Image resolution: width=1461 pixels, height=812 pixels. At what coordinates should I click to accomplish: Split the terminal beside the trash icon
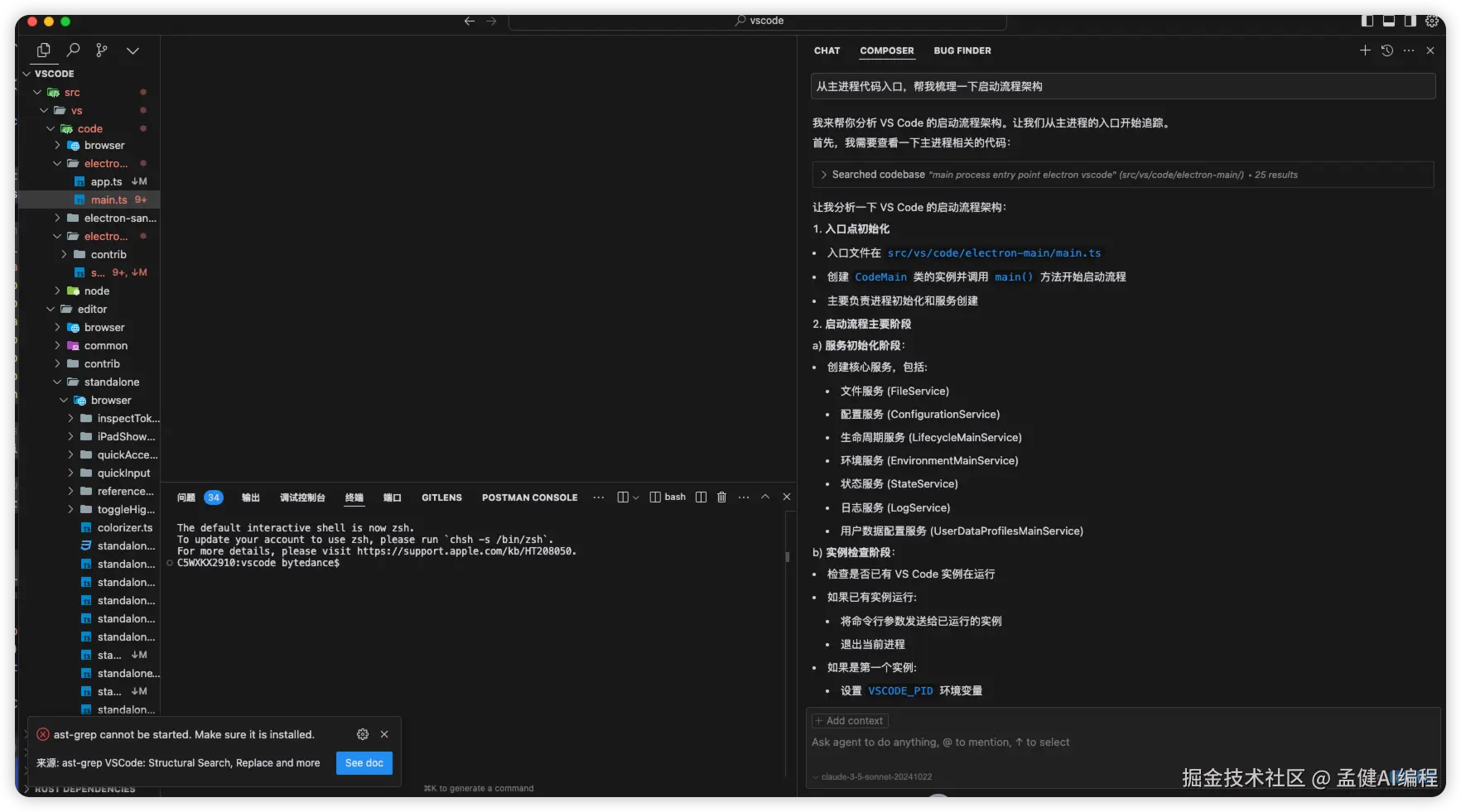tap(701, 497)
